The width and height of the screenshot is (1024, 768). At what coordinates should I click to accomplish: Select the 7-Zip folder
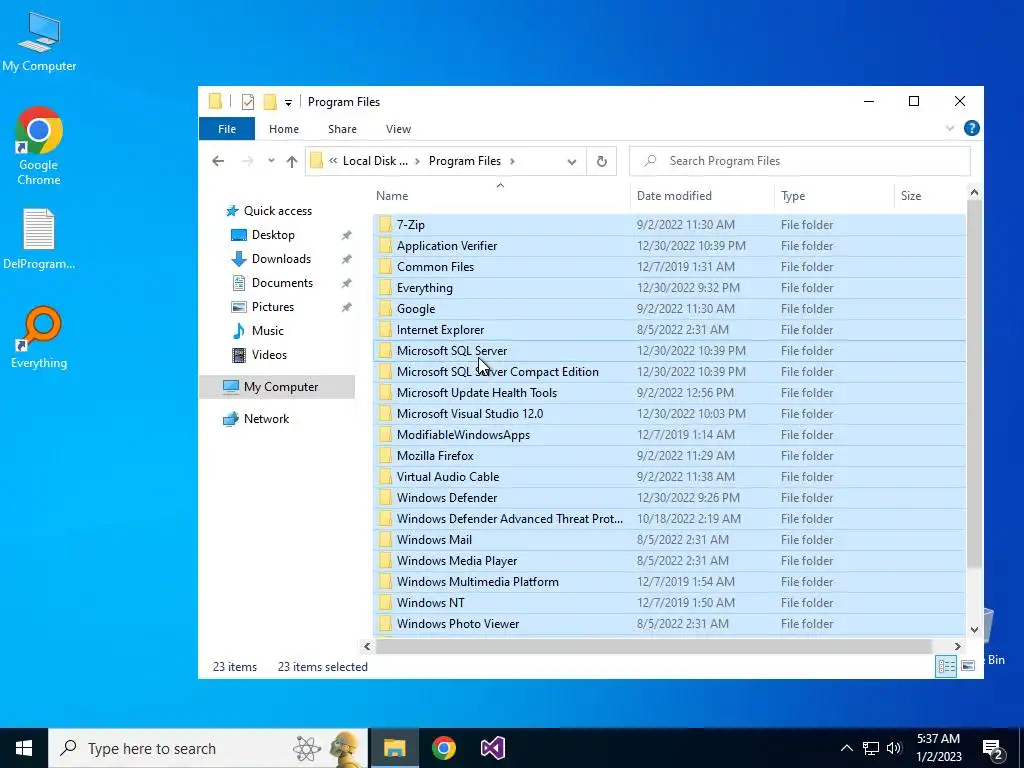[669, 225]
